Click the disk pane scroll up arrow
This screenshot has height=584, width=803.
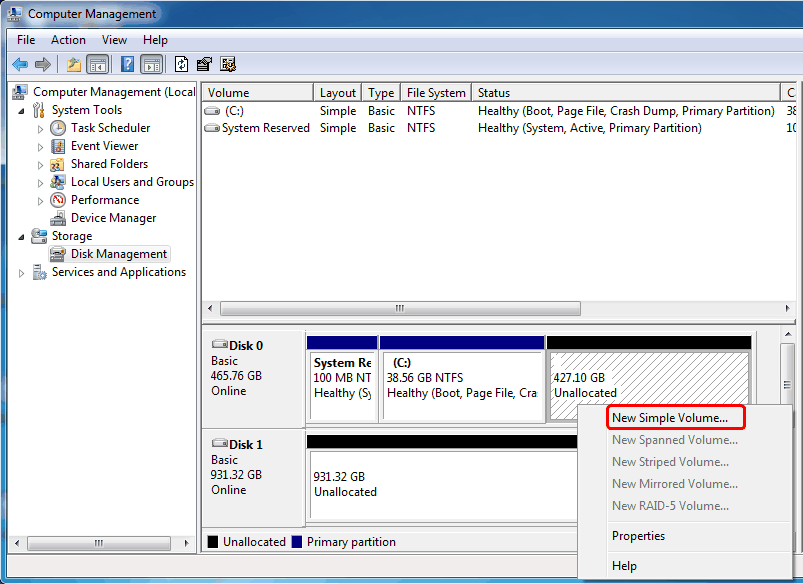pyautogui.click(x=788, y=335)
